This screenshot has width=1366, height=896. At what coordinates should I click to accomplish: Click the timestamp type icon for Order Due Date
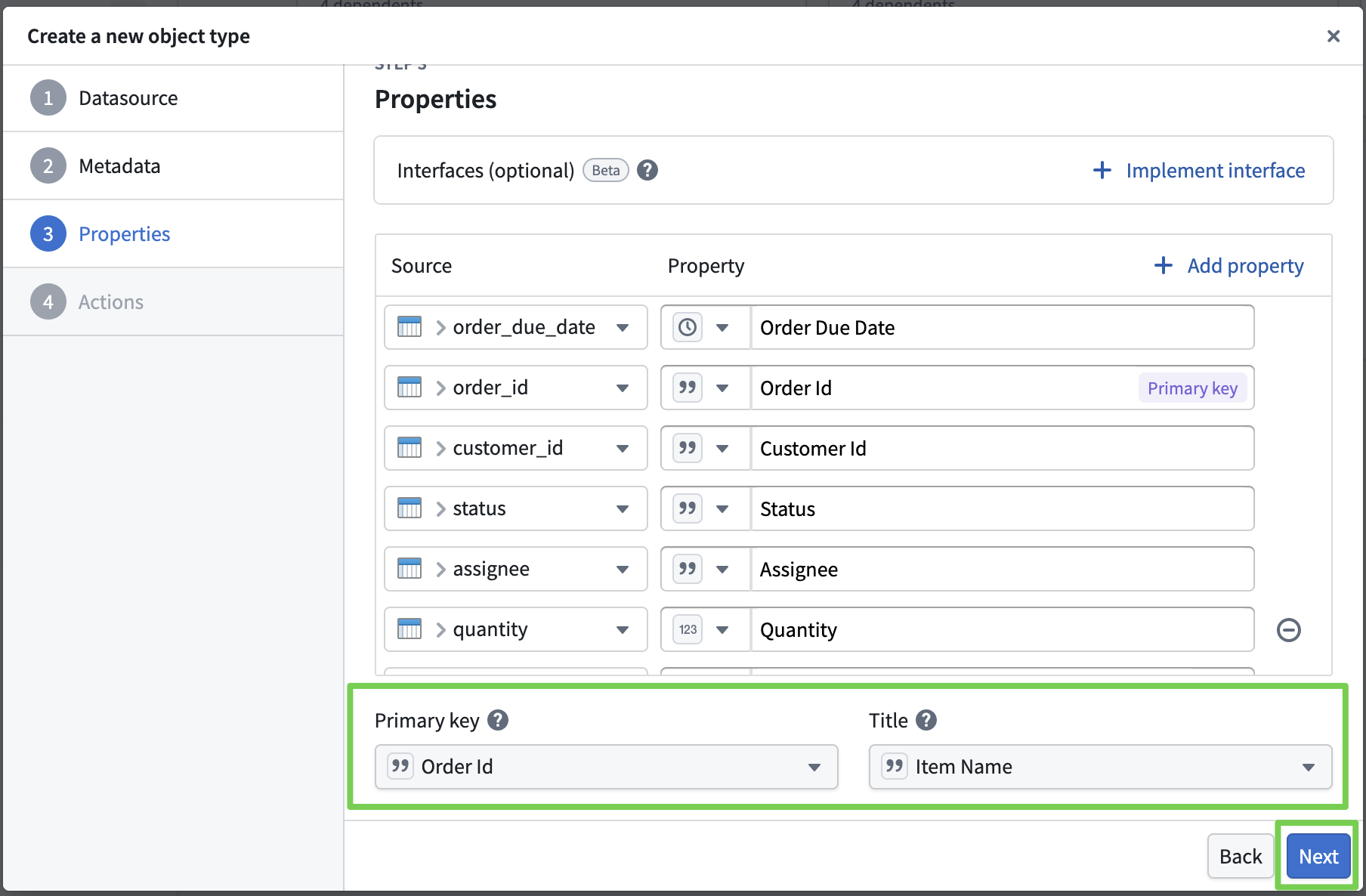click(x=687, y=327)
